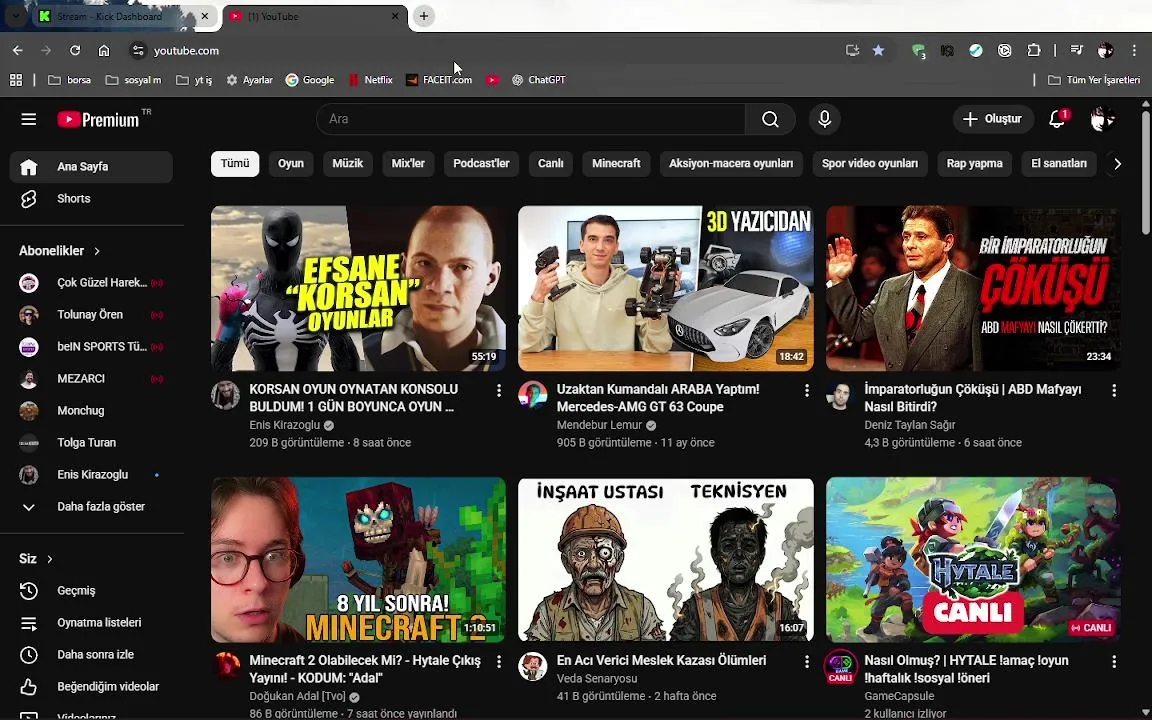
Task: Open the yt iş bookmarks folder
Action: pos(195,80)
